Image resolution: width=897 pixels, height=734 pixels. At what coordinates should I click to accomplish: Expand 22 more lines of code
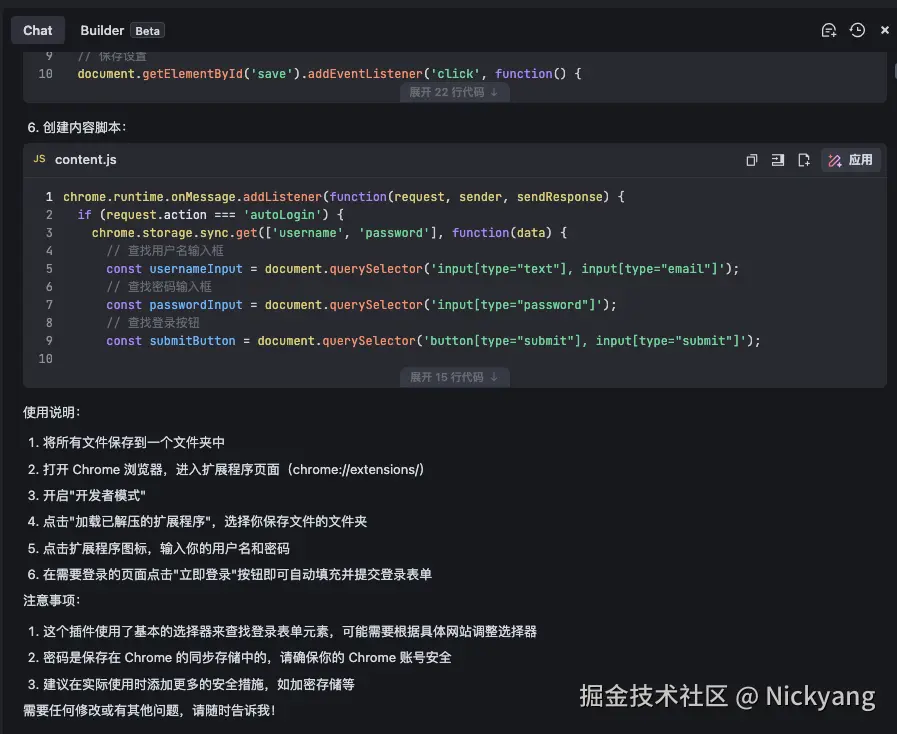coord(454,92)
